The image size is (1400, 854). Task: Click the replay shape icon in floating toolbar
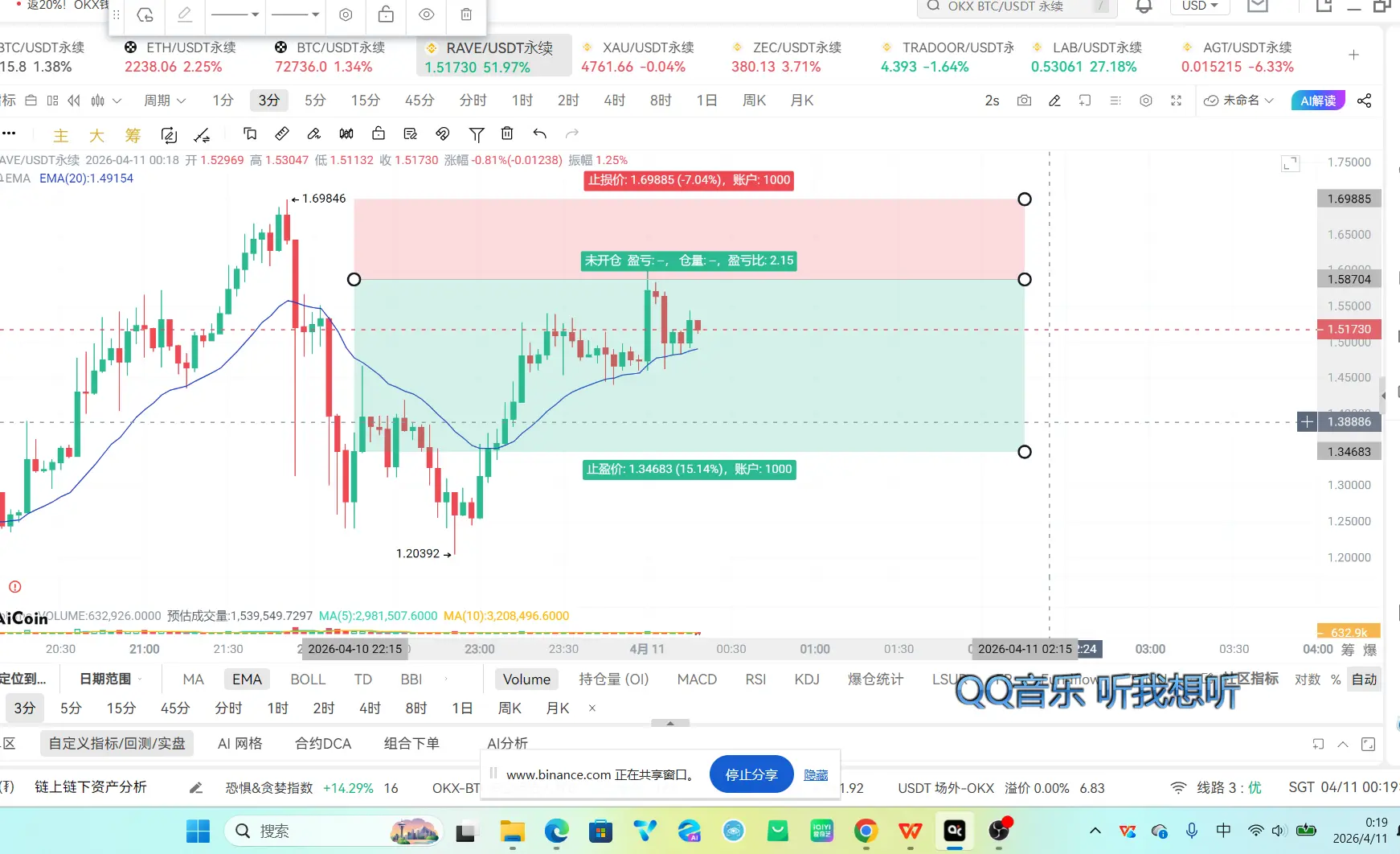[145, 14]
